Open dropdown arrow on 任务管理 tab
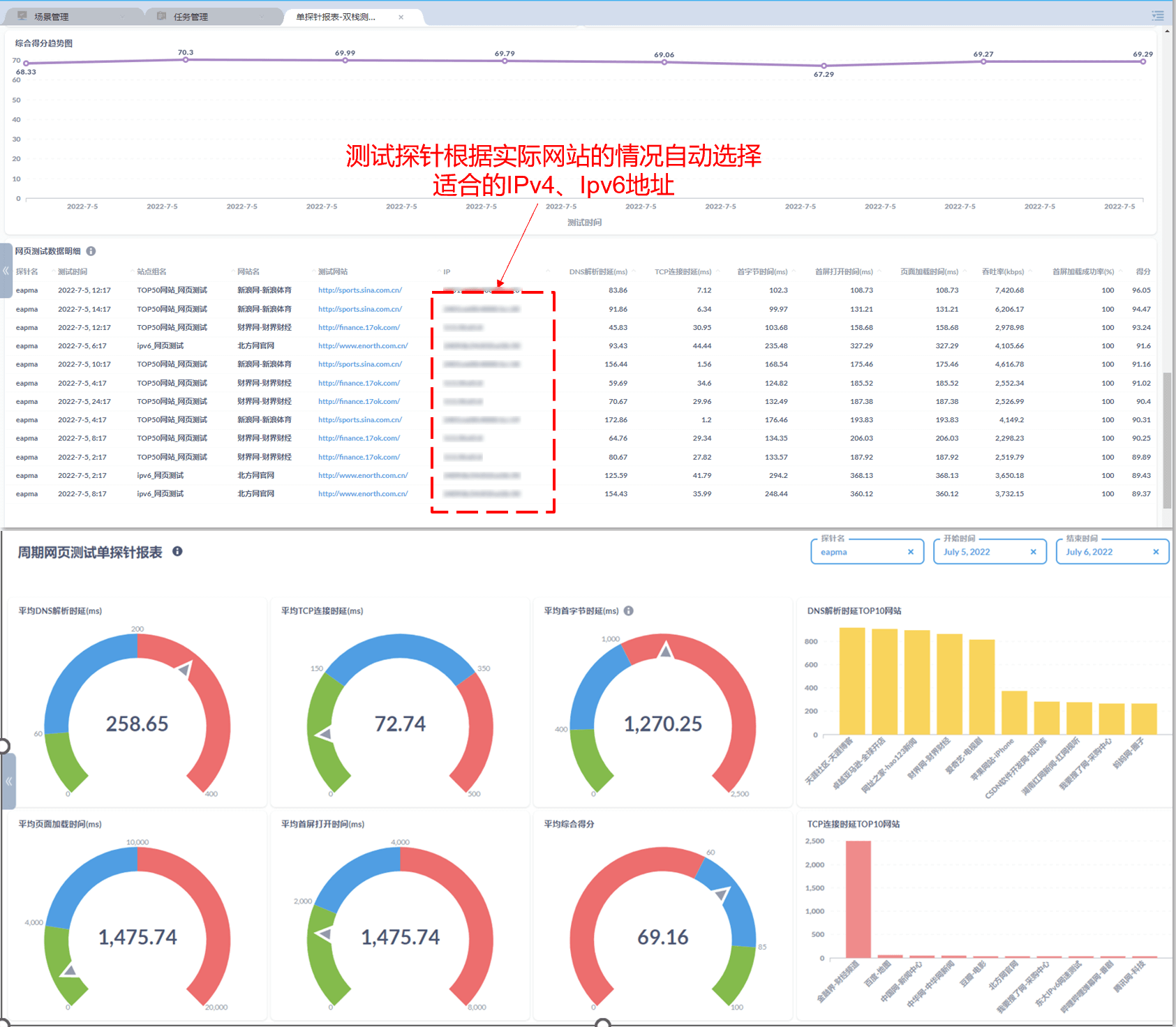1176x1027 pixels. click(262, 17)
